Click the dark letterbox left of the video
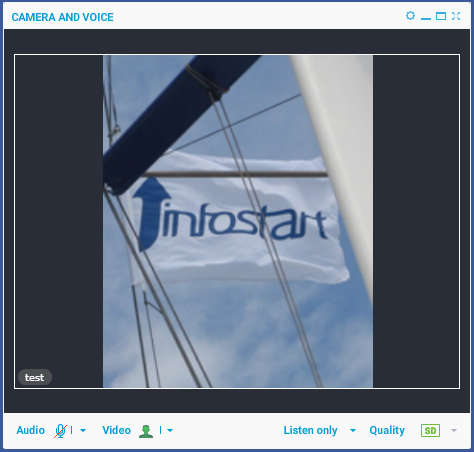474x452 pixels. pos(59,207)
